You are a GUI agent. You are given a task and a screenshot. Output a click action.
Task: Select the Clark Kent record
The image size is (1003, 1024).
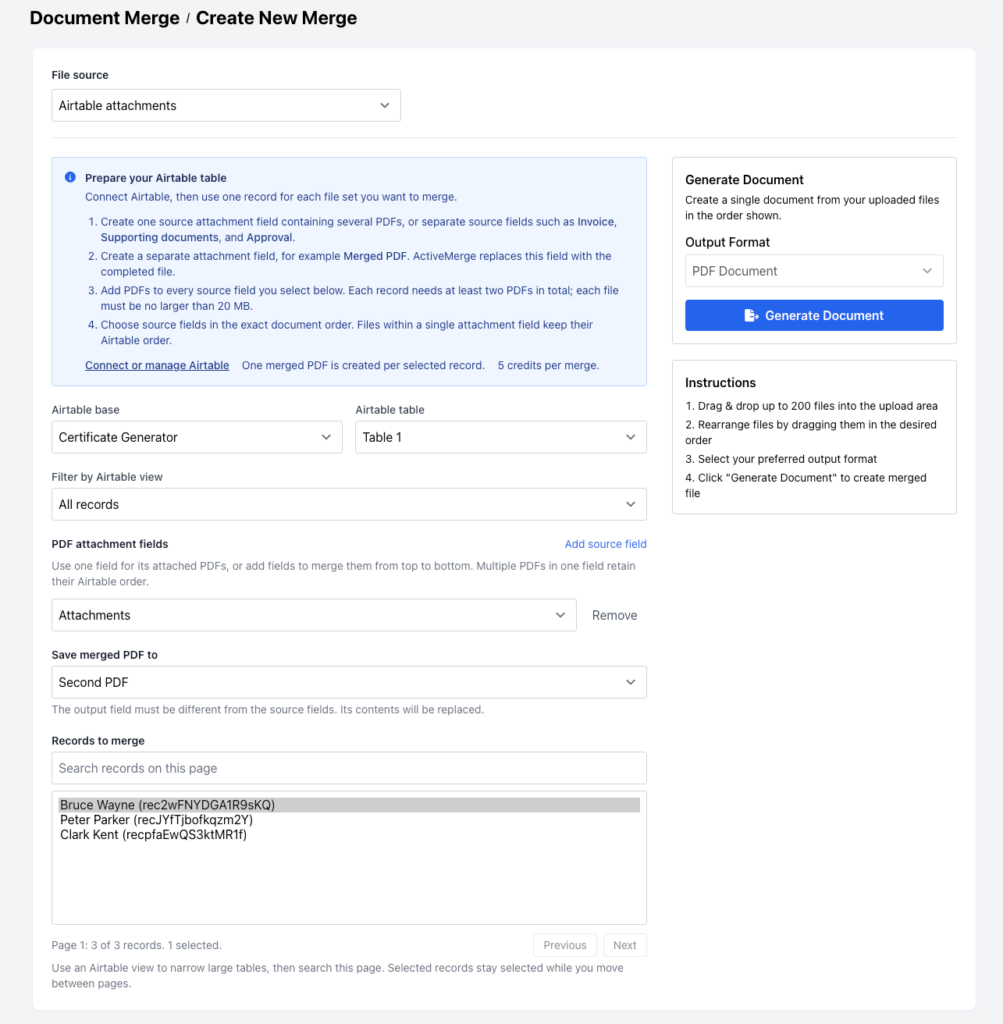point(349,835)
